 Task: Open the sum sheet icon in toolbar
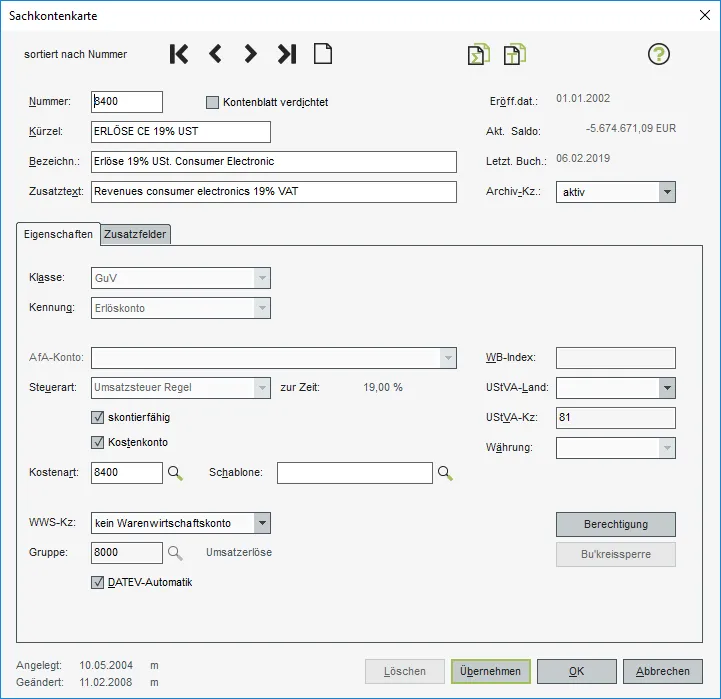pos(478,55)
